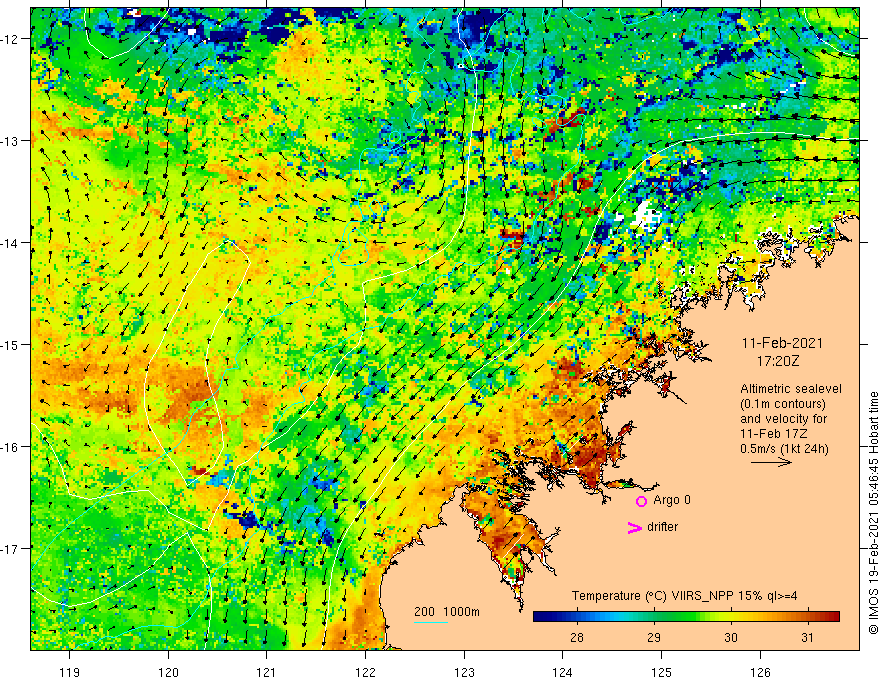Click the "drifter" legend label

pos(662,527)
